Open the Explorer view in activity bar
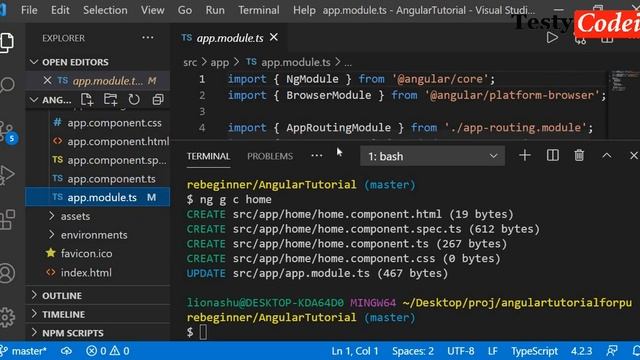This screenshot has height=360, width=640. click(x=7, y=42)
